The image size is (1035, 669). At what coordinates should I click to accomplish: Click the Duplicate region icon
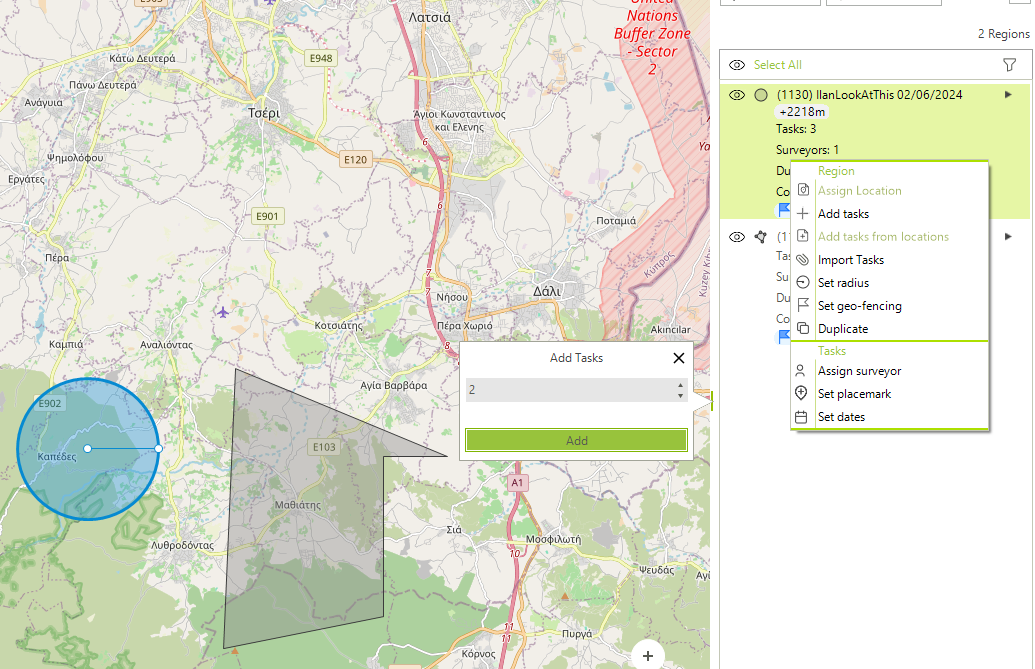pos(801,328)
